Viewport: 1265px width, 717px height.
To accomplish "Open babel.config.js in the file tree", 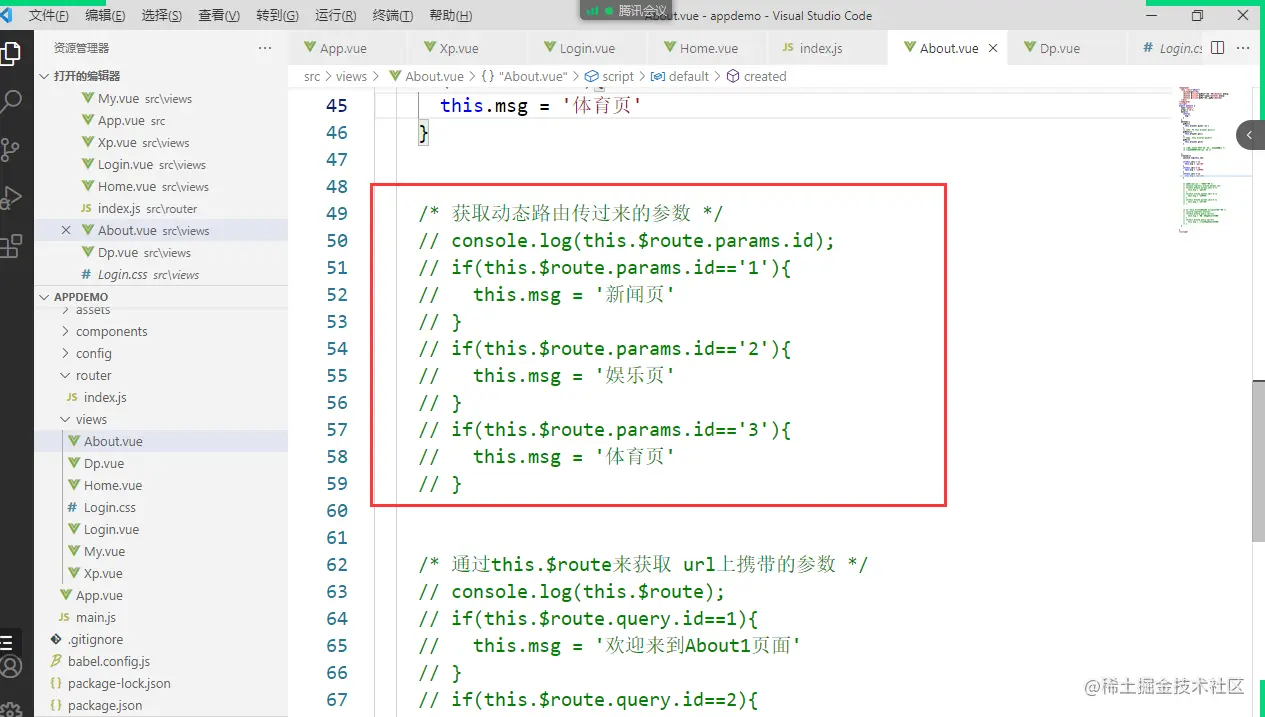I will 161,661.
